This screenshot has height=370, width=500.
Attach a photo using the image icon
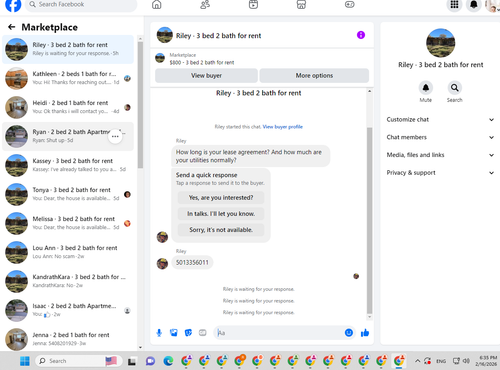click(x=174, y=333)
